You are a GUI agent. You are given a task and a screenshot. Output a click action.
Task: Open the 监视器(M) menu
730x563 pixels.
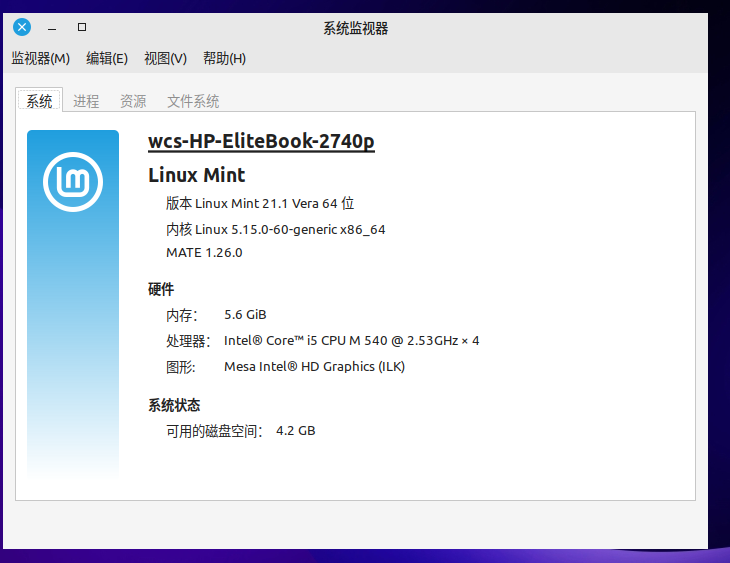tap(41, 59)
